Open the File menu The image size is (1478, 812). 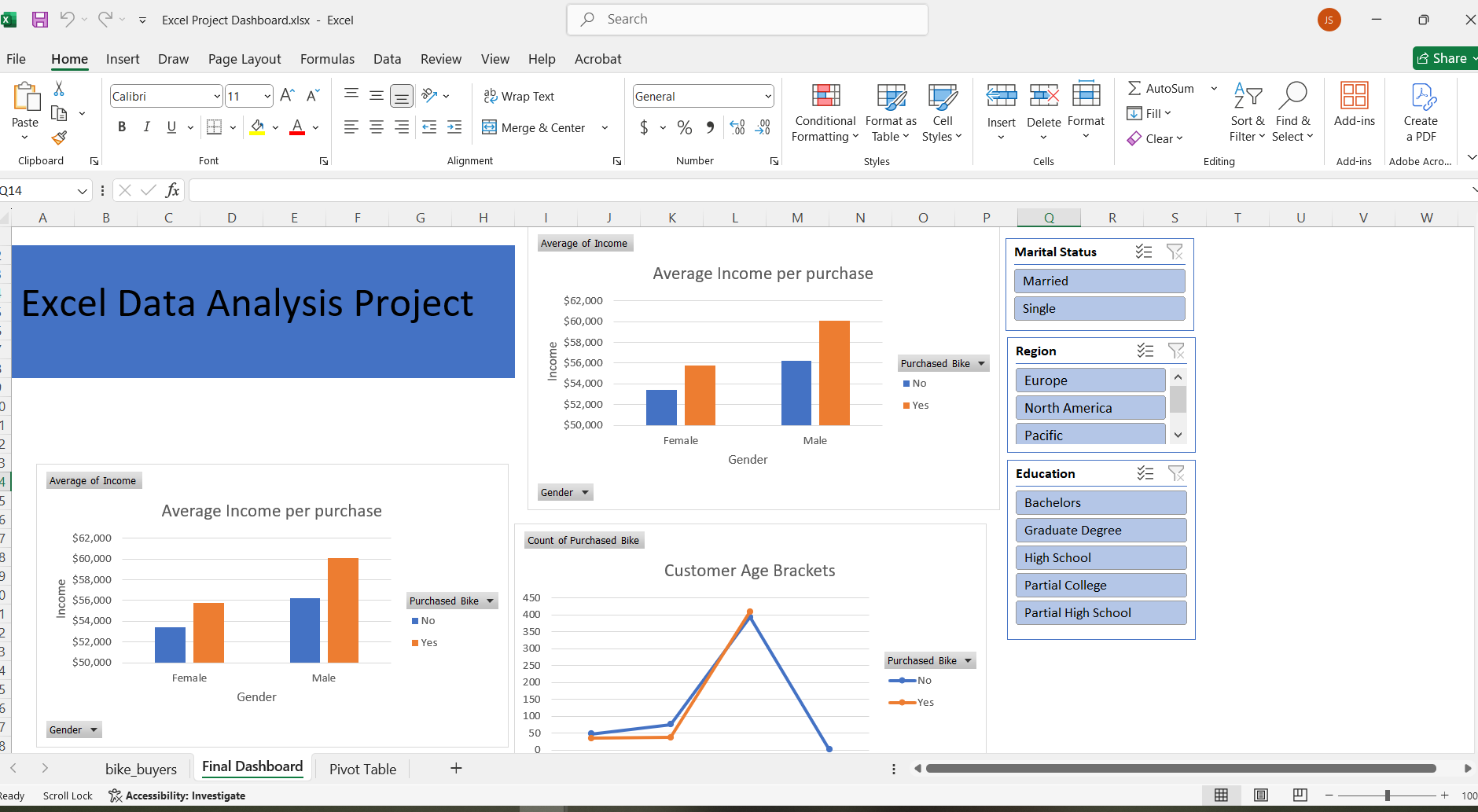coord(16,59)
